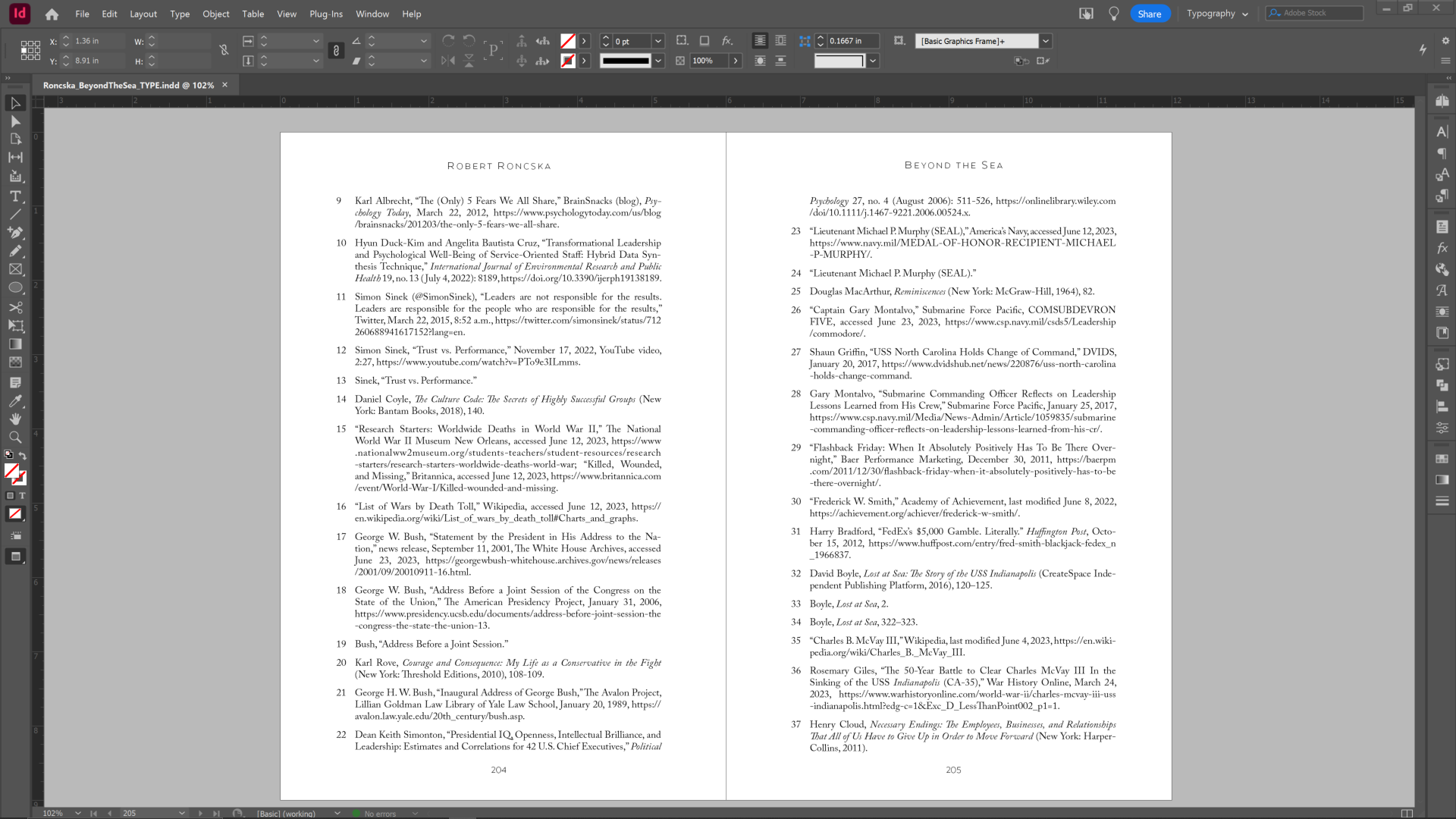The width and height of the screenshot is (1456, 819).
Task: Select the Eyedropper tool
Action: tap(15, 401)
